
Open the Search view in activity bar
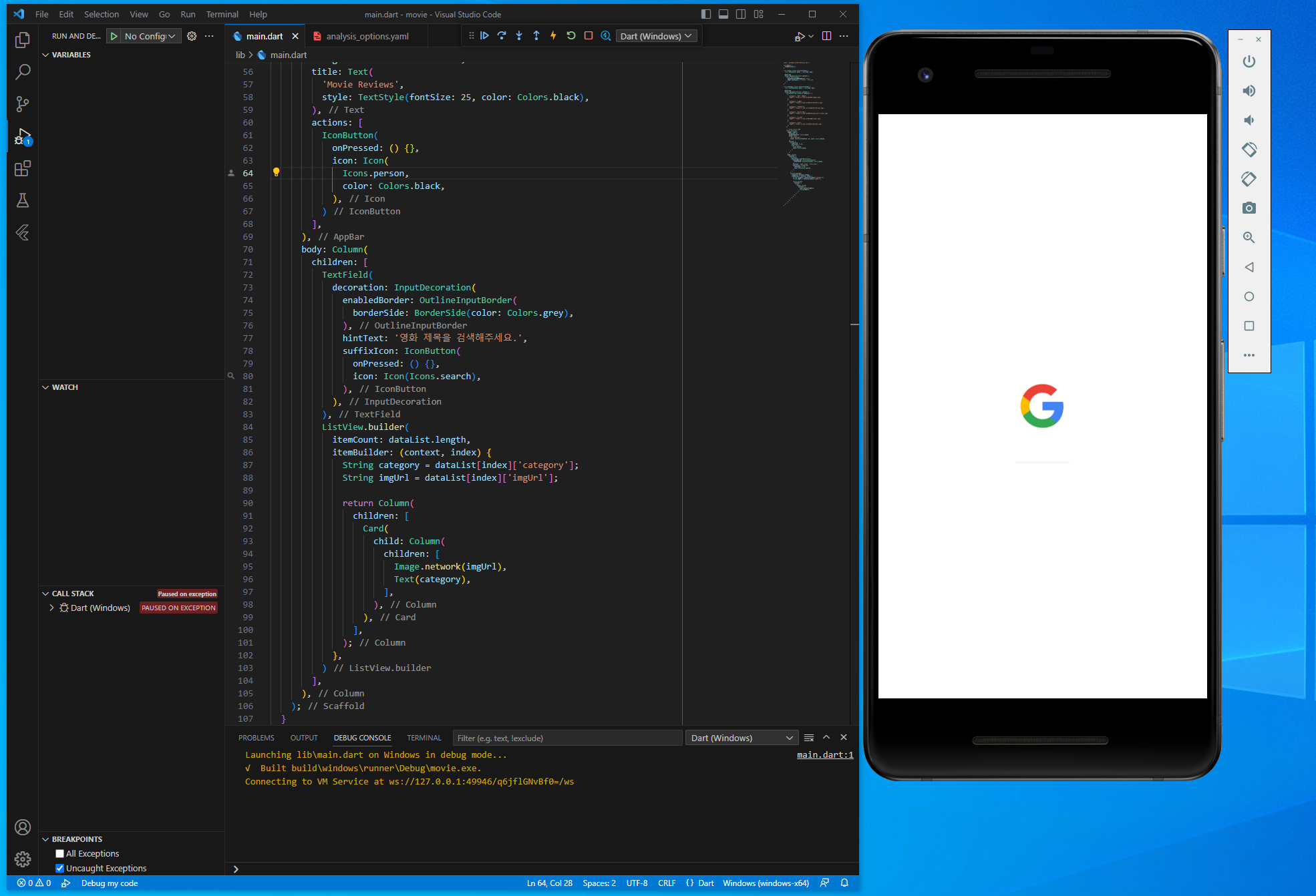tap(23, 71)
